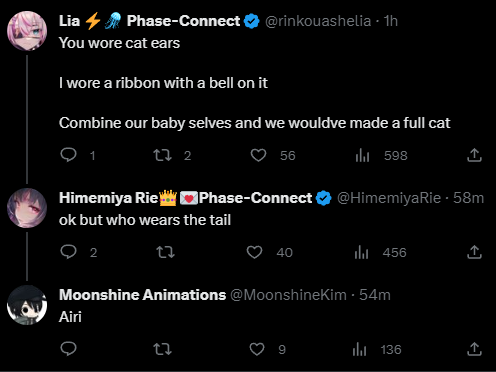The image size is (496, 372).
Task: Like Lia's tweet with 56 likes
Action: pos(258,155)
